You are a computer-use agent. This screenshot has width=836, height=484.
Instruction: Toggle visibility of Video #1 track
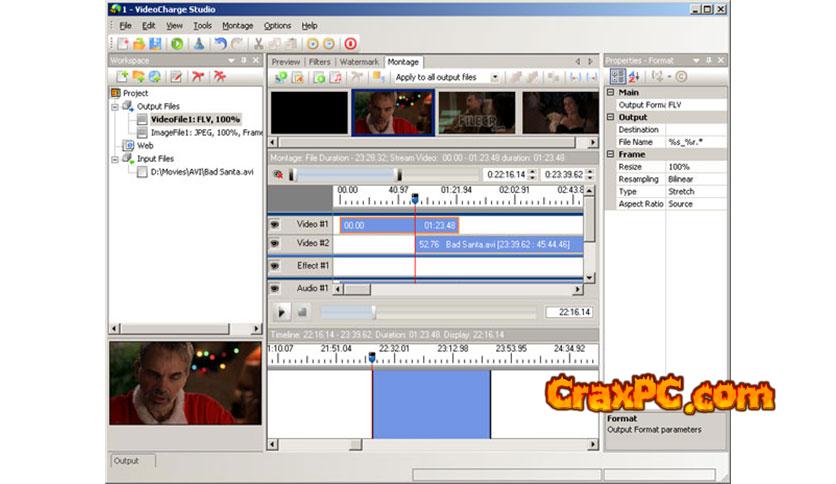tap(275, 225)
